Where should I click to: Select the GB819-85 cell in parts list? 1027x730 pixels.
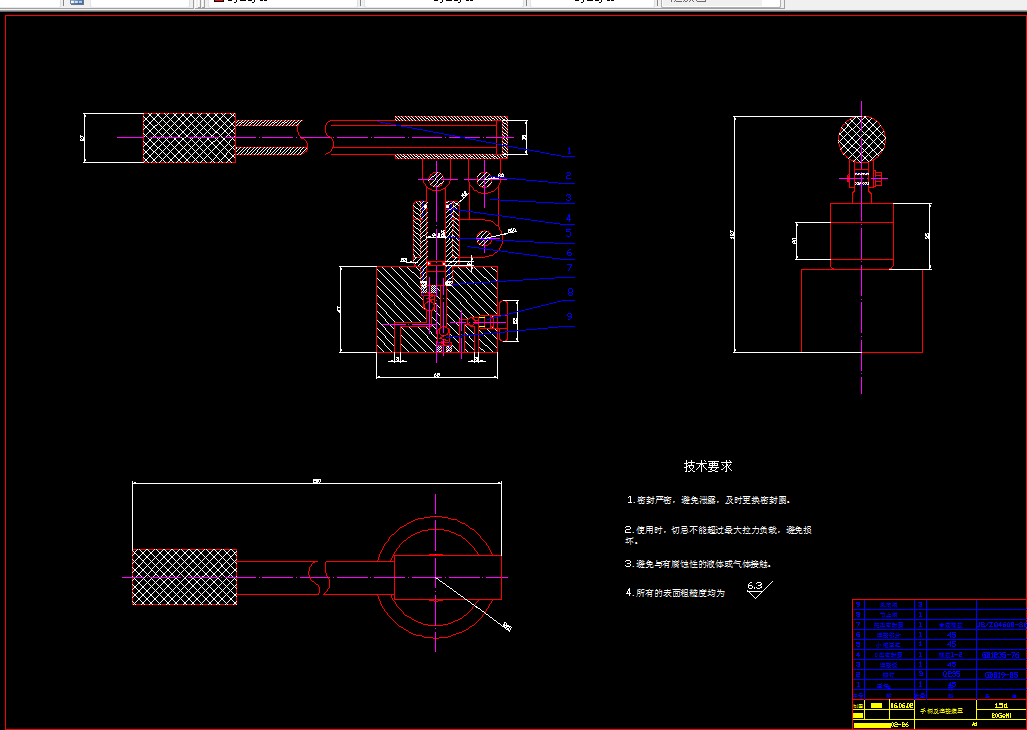(x=1001, y=674)
